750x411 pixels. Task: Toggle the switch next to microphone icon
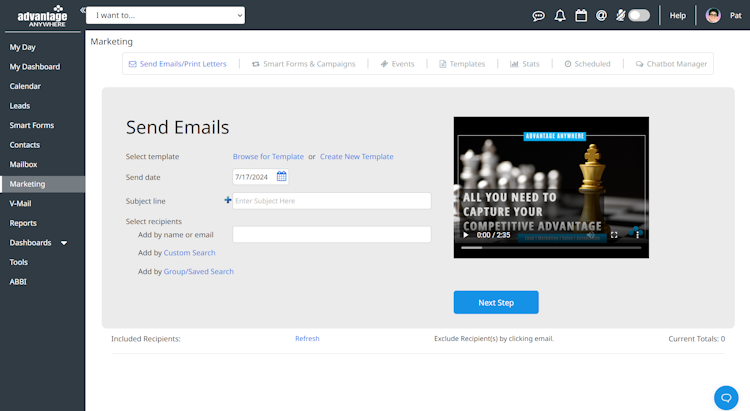(639, 16)
